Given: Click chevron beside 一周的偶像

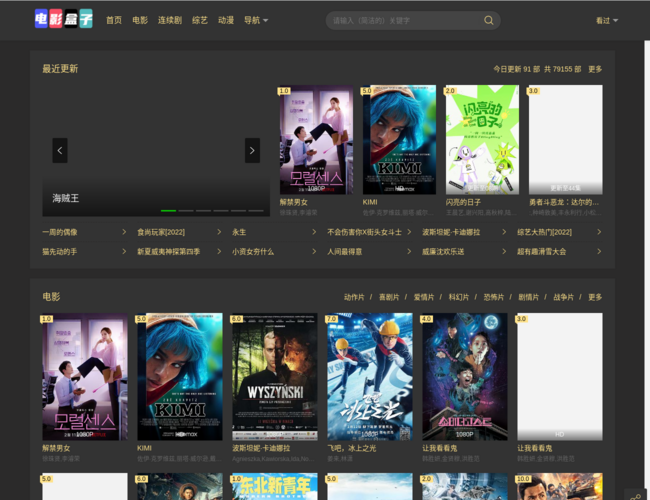Looking at the screenshot, I should point(124,232).
